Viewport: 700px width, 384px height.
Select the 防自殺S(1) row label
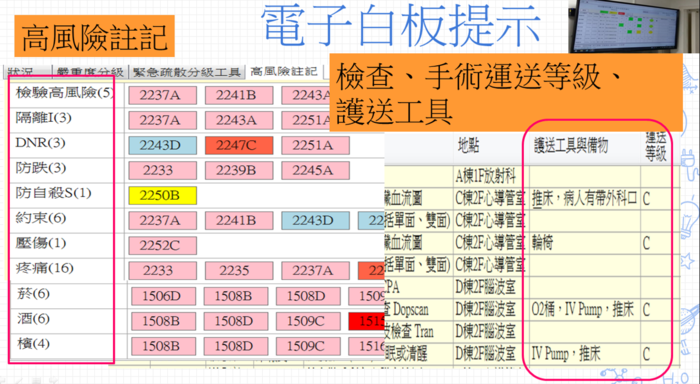[x=53, y=193]
